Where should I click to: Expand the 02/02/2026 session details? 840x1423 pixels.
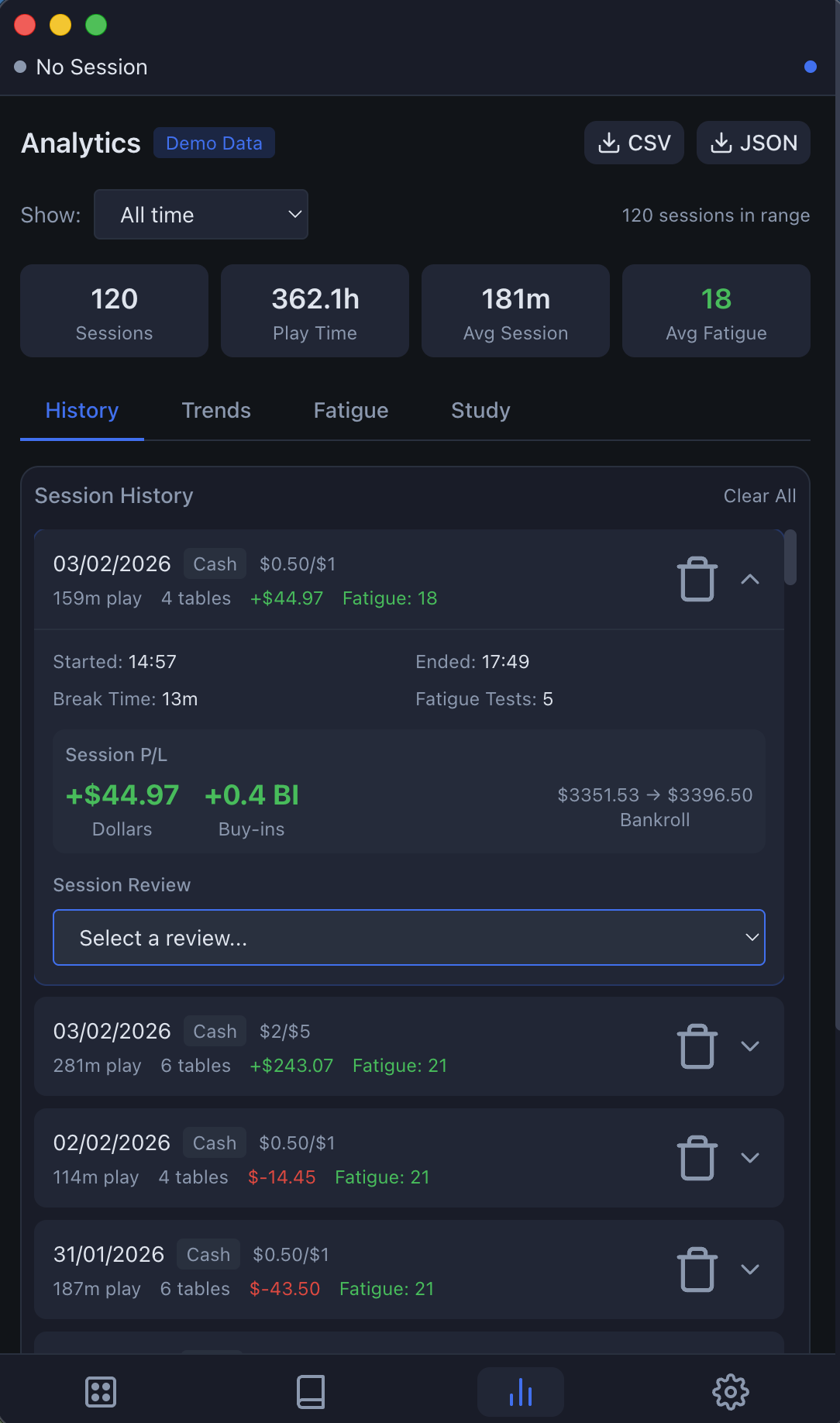749,1158
